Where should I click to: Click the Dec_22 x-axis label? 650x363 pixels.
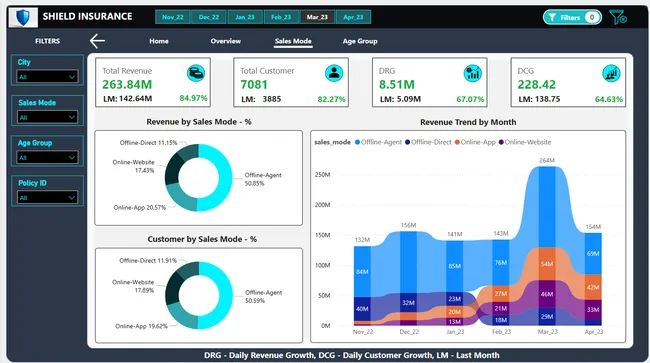409,332
